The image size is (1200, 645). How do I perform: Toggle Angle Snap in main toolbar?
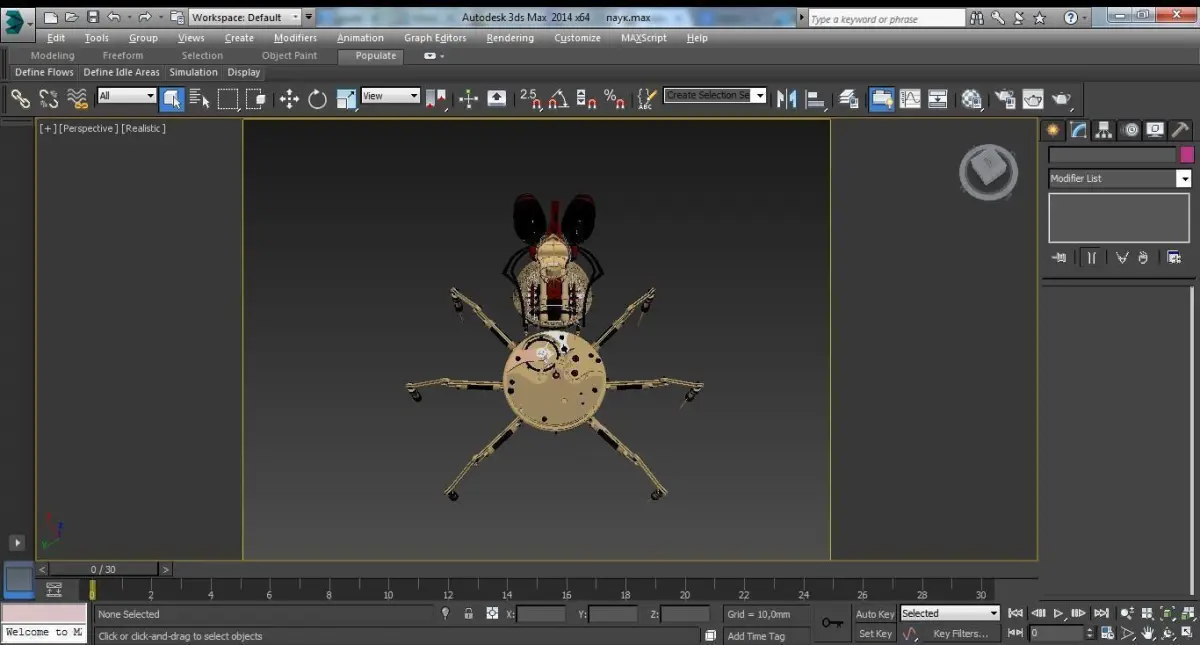pos(558,98)
